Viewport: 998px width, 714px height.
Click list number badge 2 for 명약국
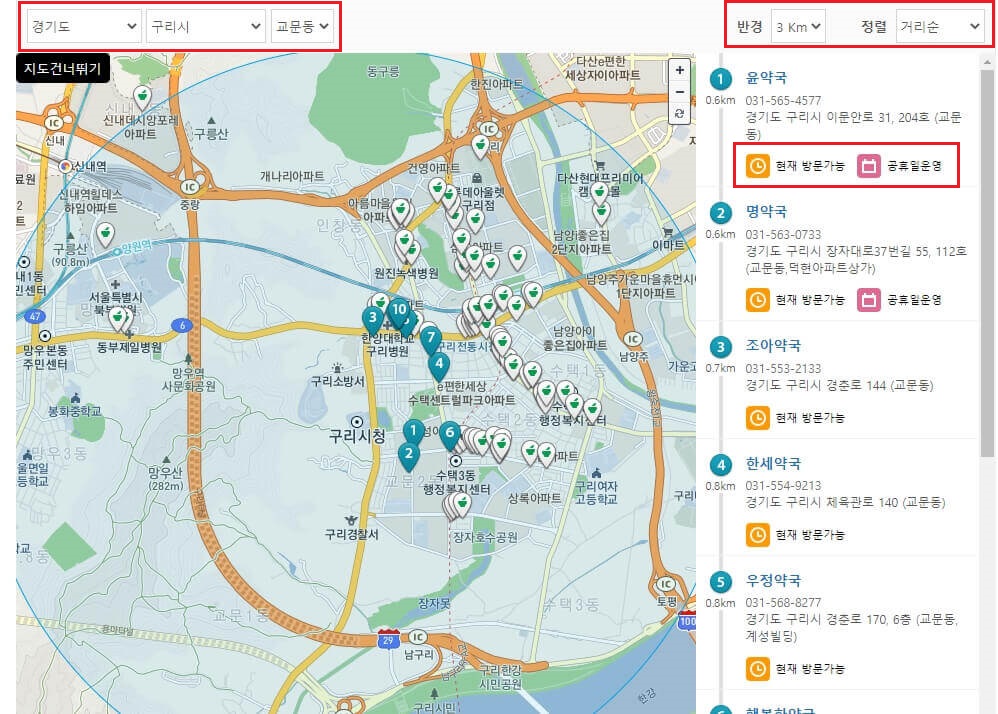[x=720, y=213]
